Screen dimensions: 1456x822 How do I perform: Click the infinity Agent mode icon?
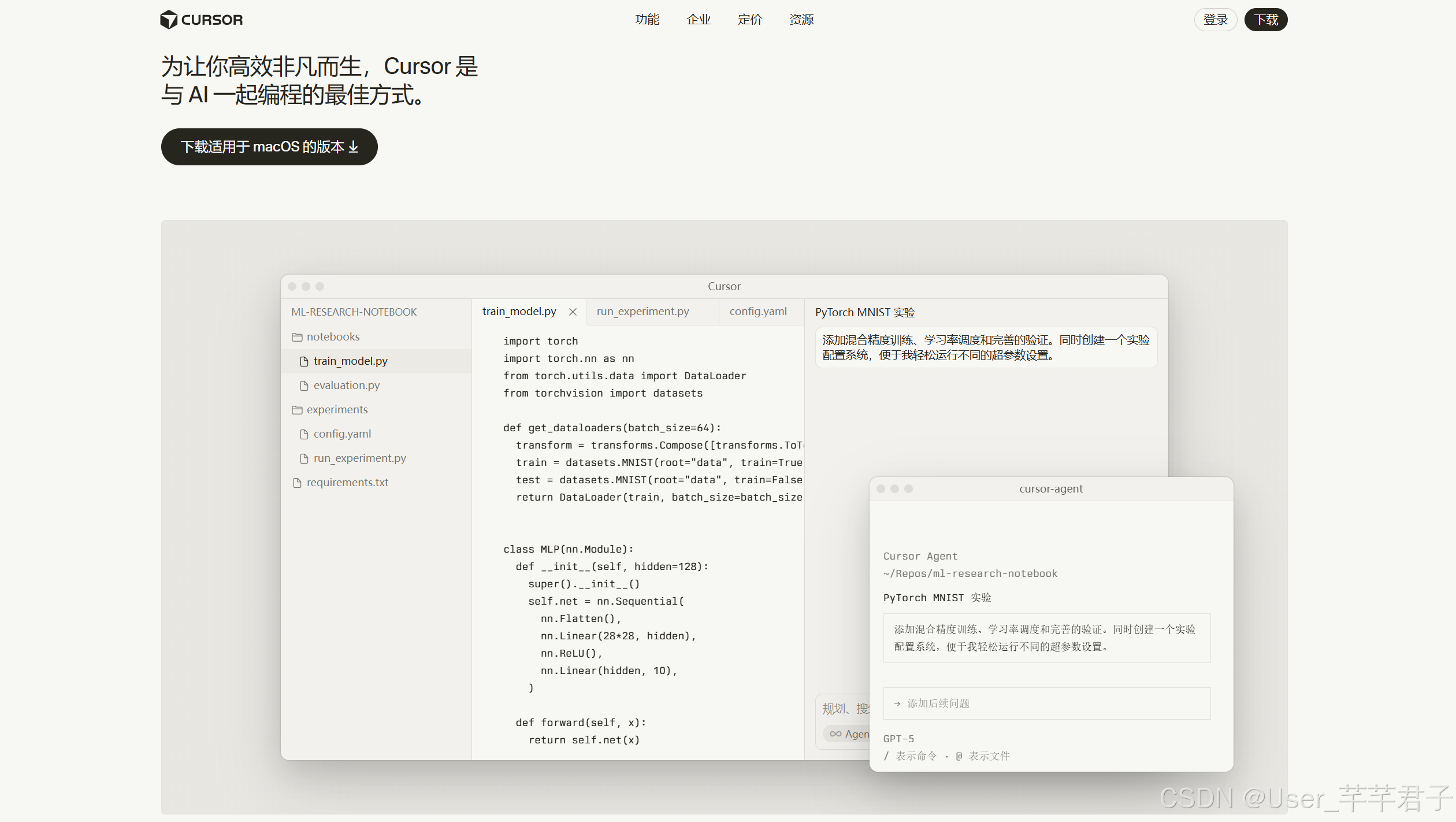coord(835,734)
